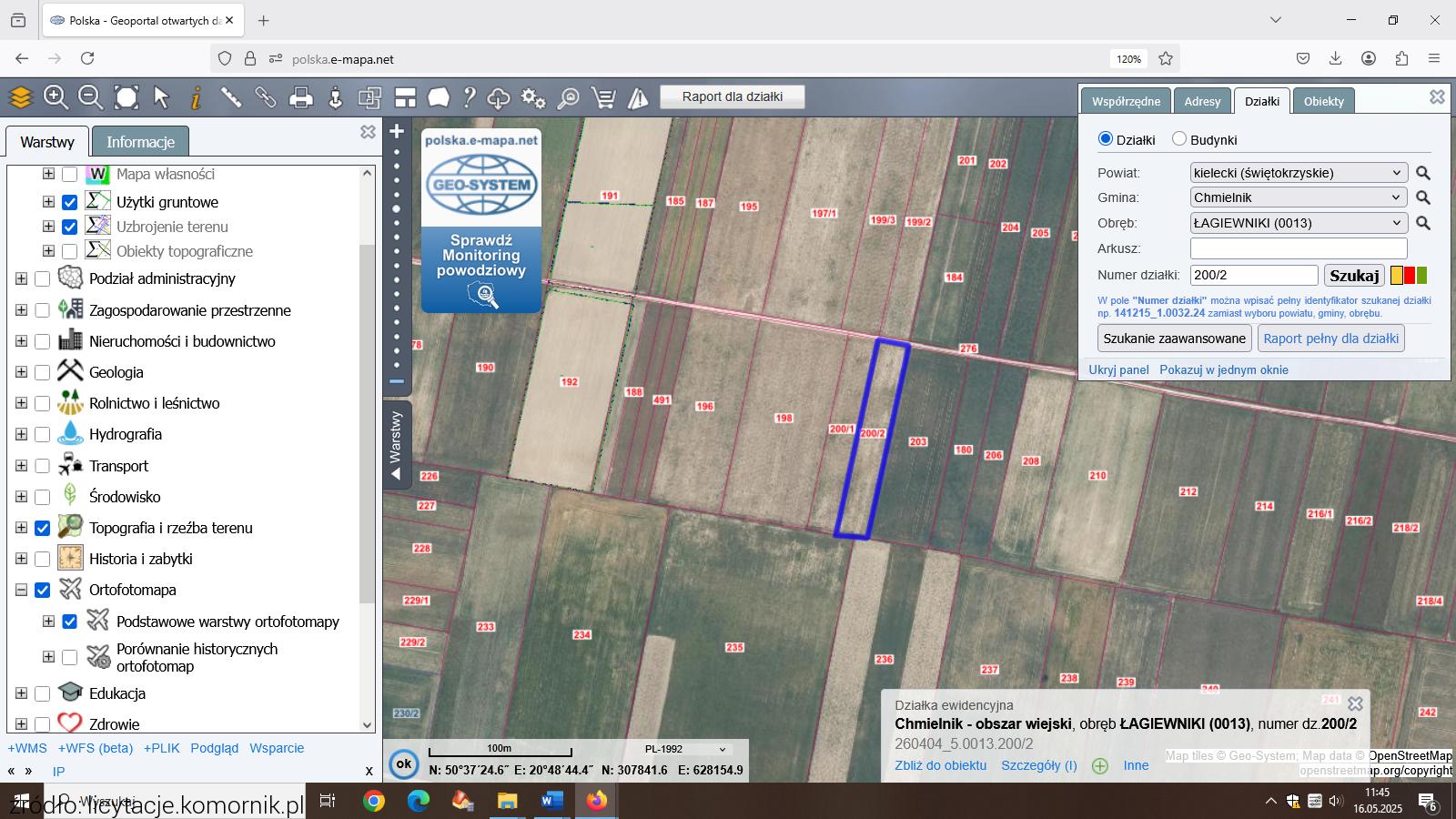
Task: Open the Gmina dropdown showing Chmielnik
Action: [x=1299, y=197]
